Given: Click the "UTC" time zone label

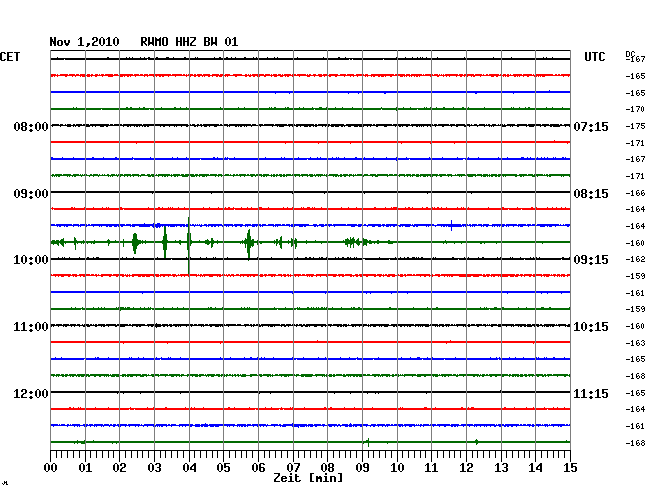Looking at the screenshot, I should (x=594, y=57).
